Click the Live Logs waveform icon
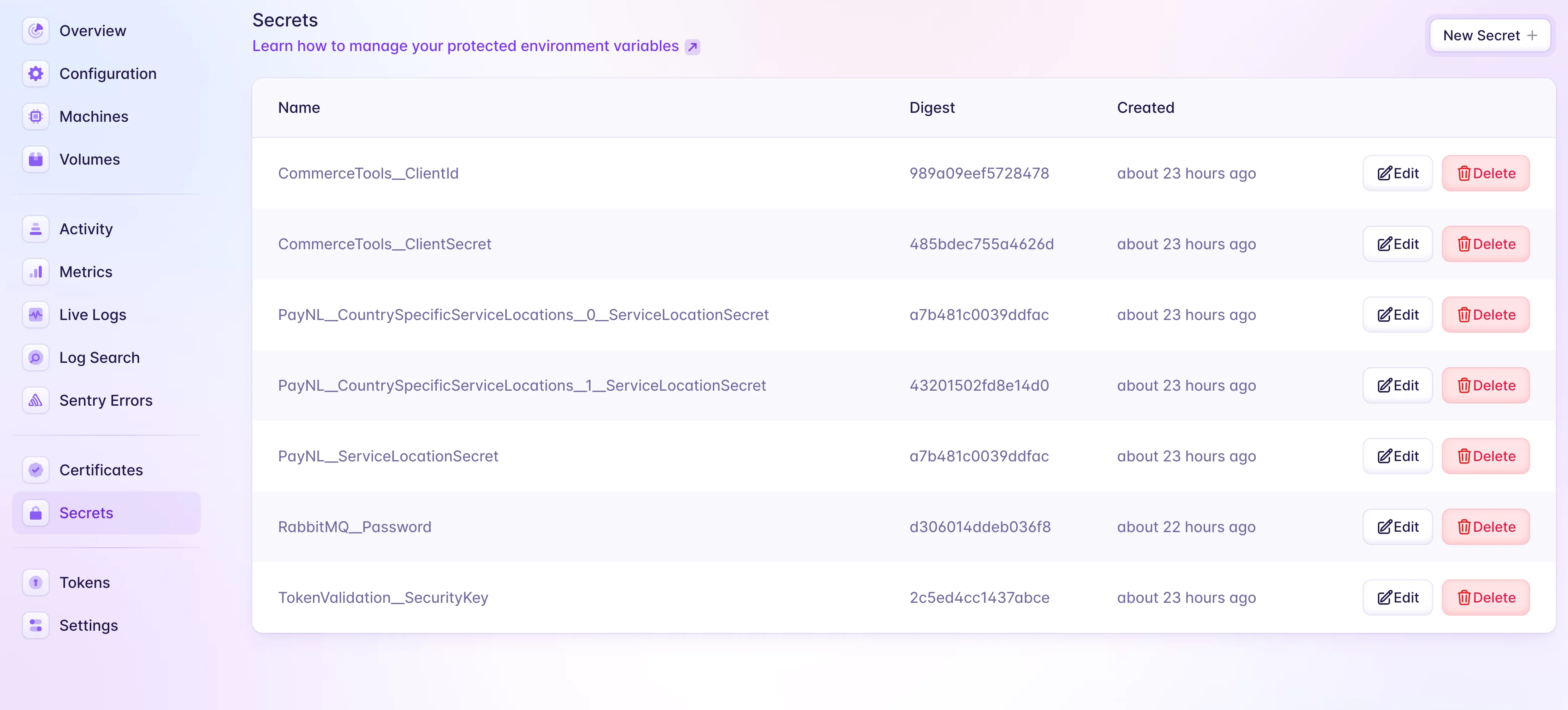This screenshot has width=1568, height=710. click(36, 315)
